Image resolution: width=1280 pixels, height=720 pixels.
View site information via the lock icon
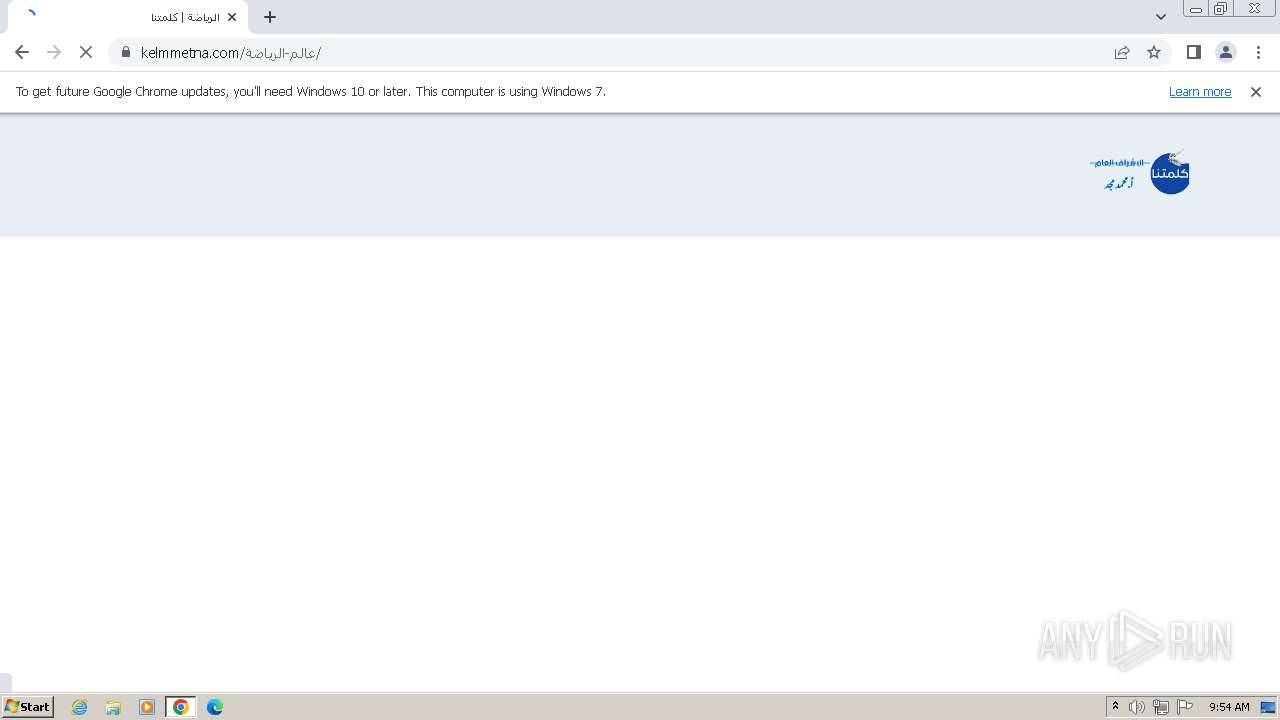(126, 52)
